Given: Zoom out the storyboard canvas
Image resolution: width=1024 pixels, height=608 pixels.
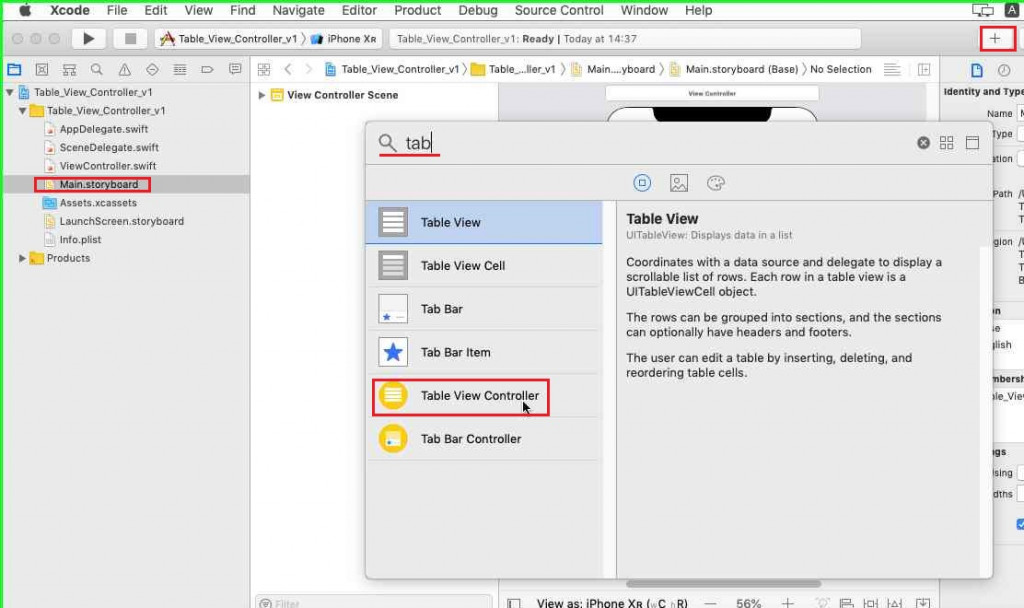Looking at the screenshot, I should tap(711, 603).
